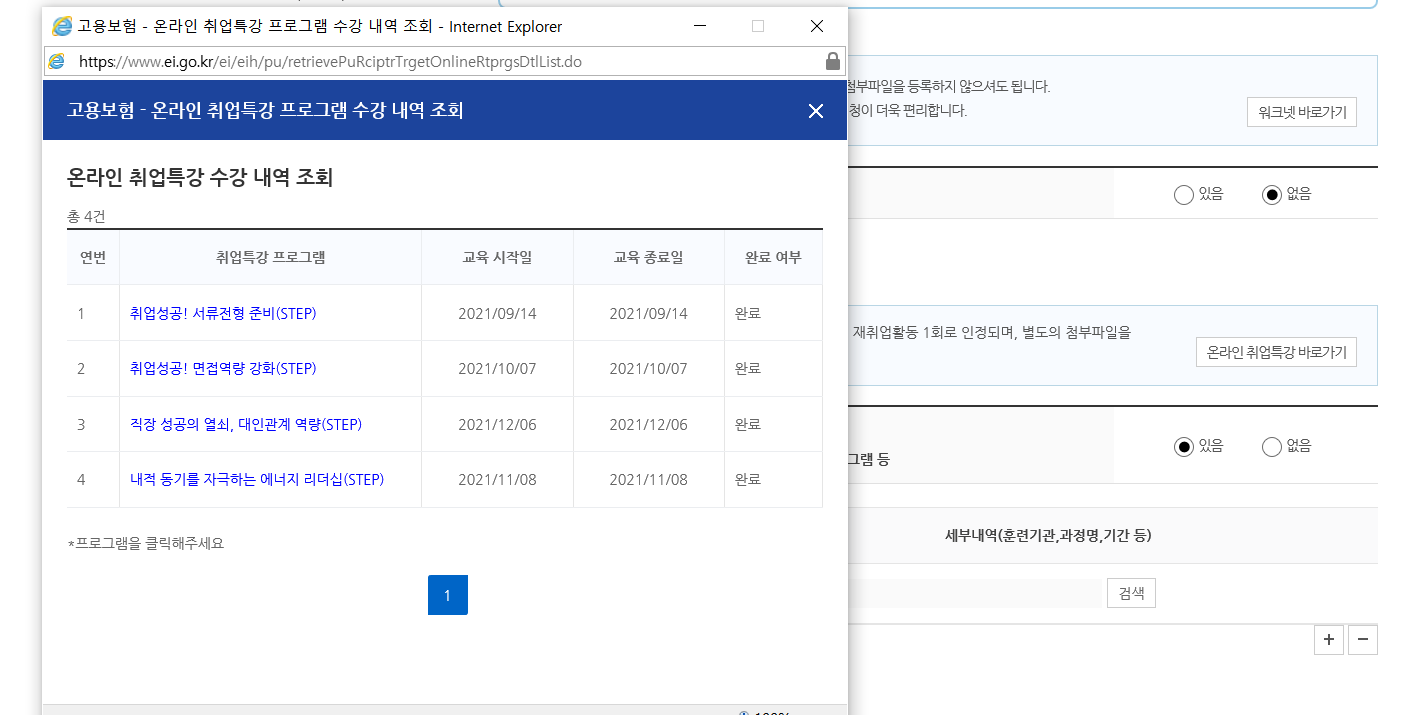Add a row with plus button
This screenshot has width=1409, height=715.
1328,640
